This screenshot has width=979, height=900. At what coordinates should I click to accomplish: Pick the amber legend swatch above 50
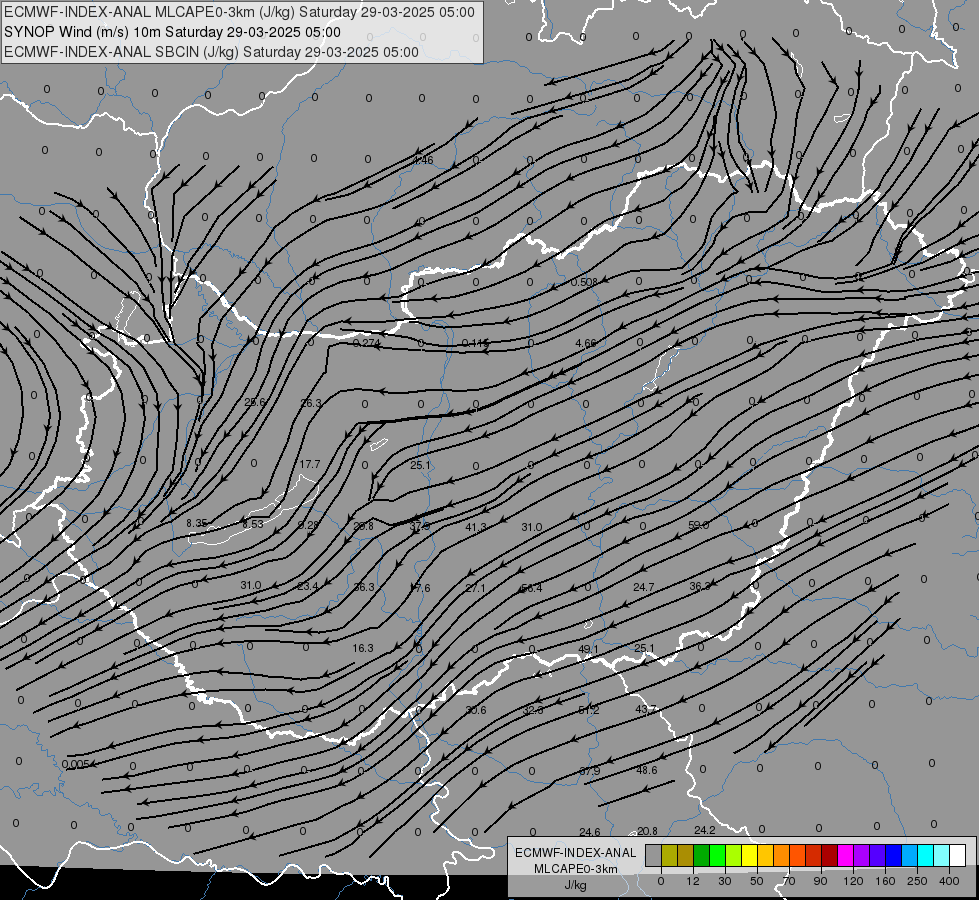[766, 855]
